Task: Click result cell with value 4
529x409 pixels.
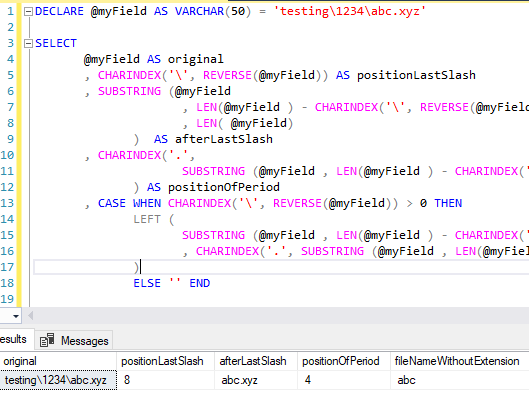Action: 343,380
